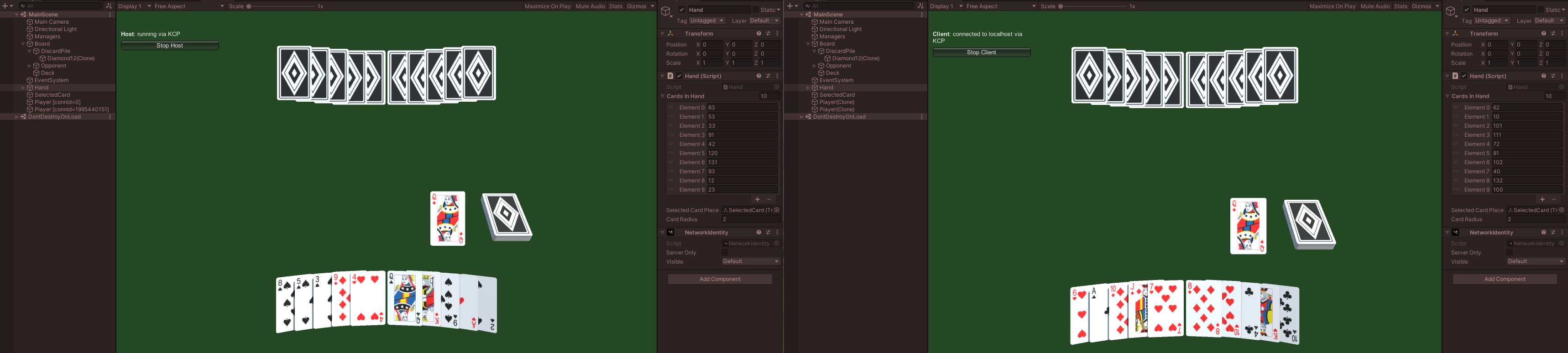This screenshot has height=353, width=1568.
Task: Toggle Stats in the host game view toolbar
Action: pyautogui.click(x=616, y=6)
